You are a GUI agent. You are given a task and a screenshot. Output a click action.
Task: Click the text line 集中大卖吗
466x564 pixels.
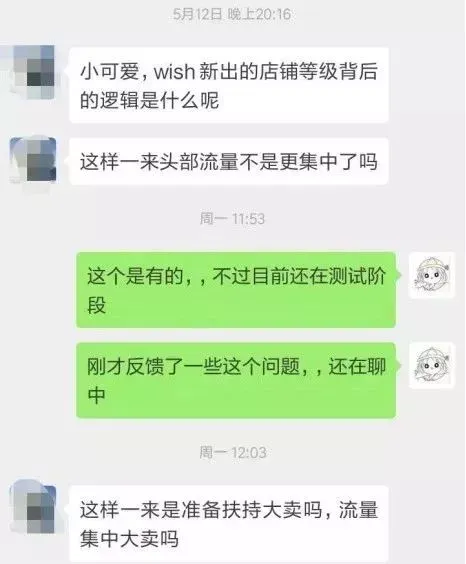point(129,538)
